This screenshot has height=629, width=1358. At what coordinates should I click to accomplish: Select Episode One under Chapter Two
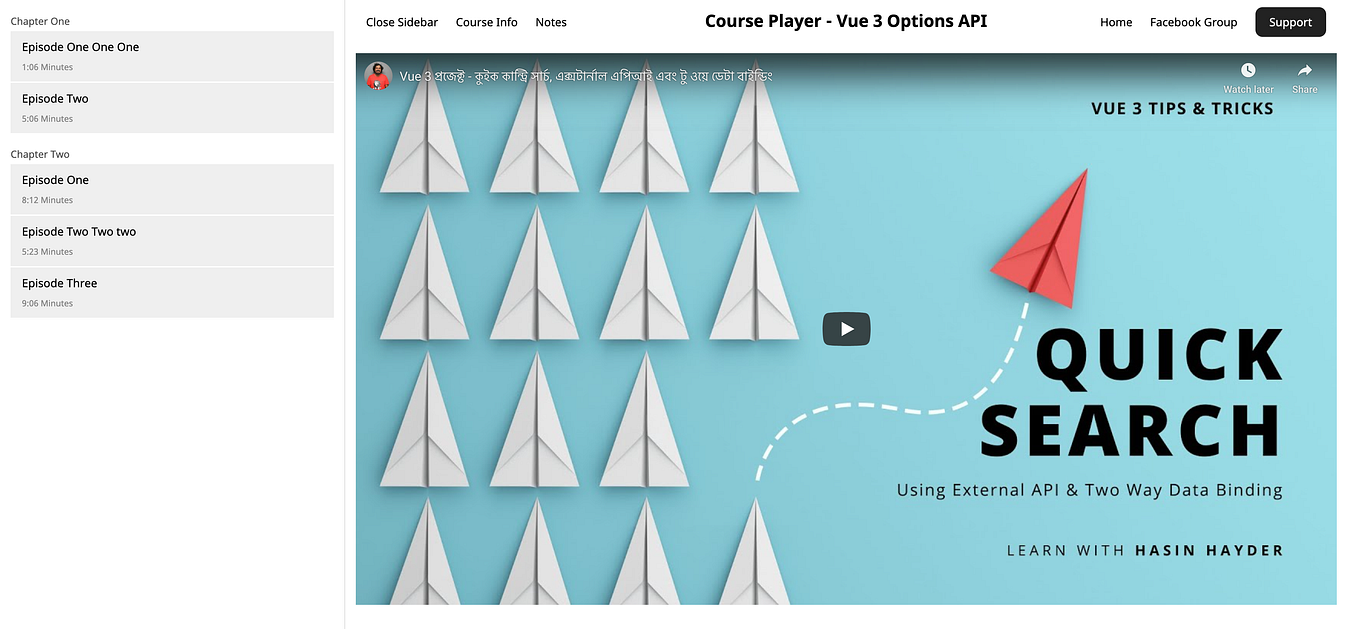[x=172, y=189]
